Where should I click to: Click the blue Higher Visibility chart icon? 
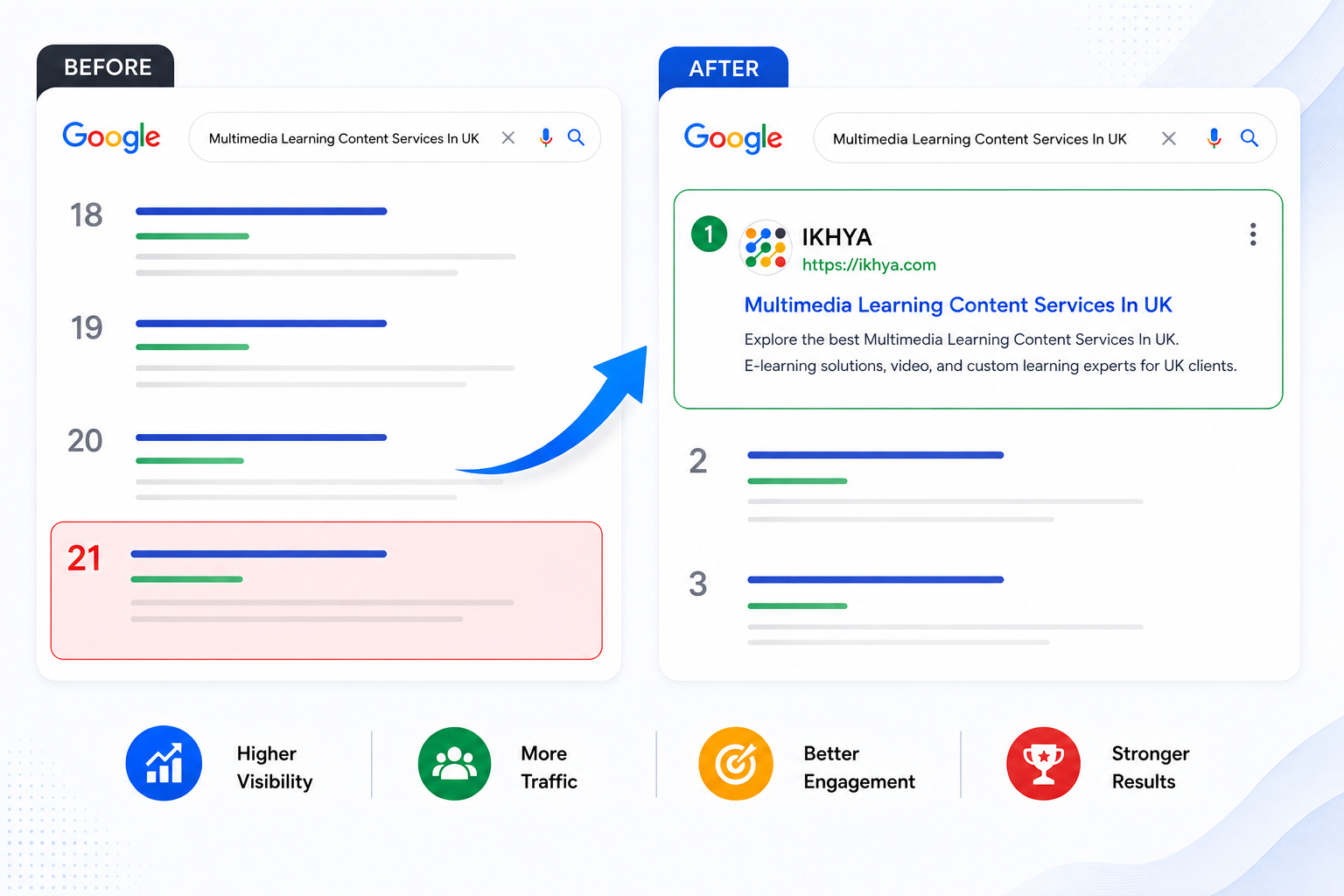tap(164, 763)
